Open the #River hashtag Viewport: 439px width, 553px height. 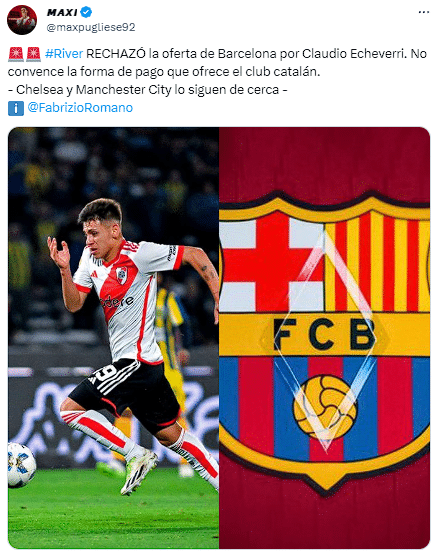[64, 54]
